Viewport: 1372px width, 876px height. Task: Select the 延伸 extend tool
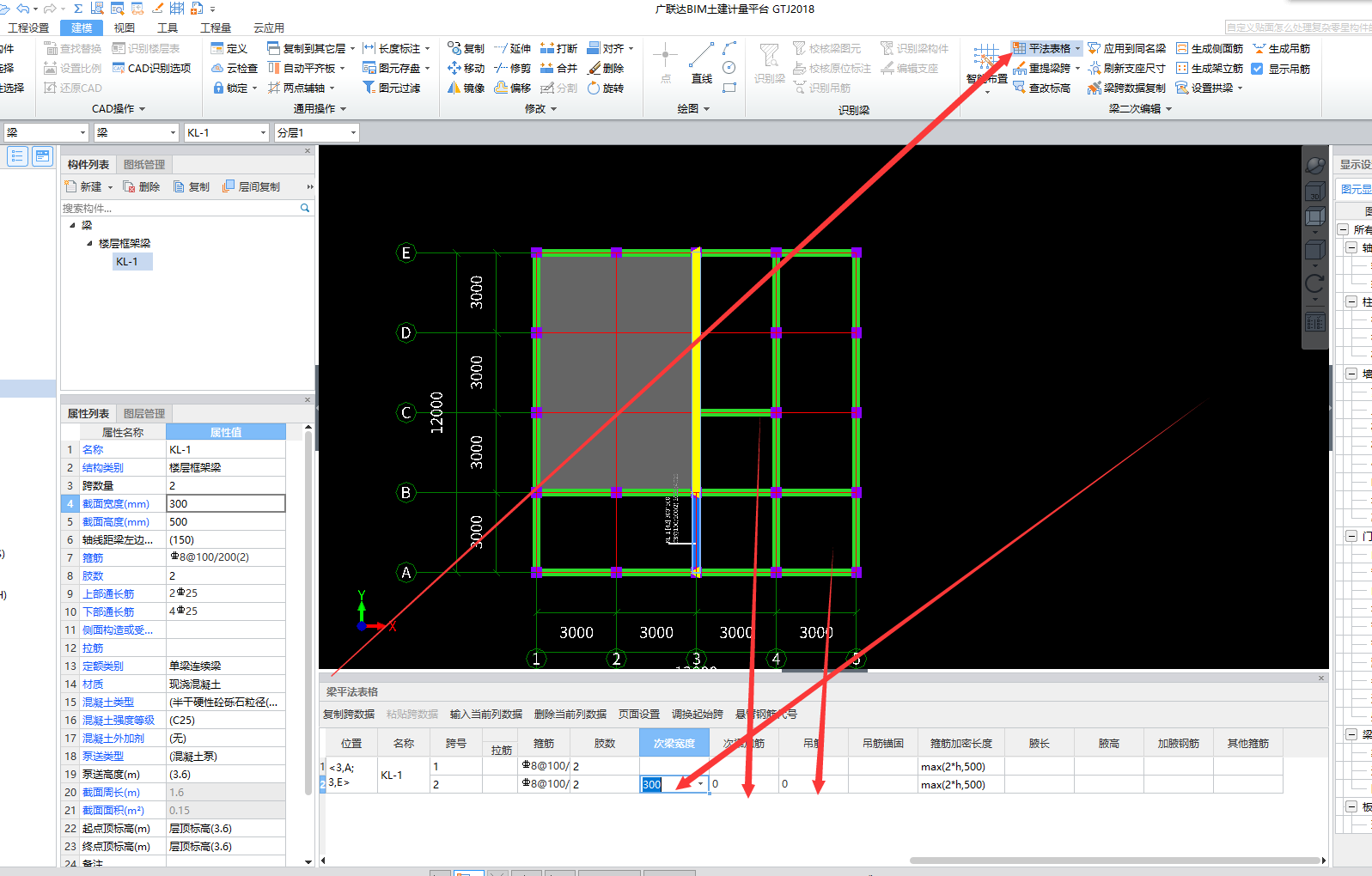tap(512, 48)
